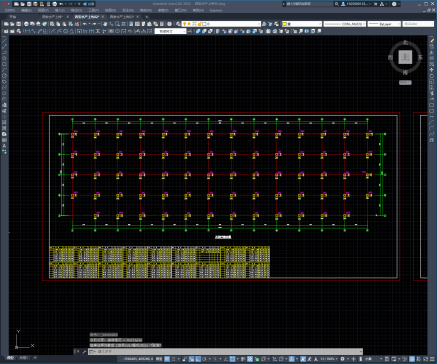Toggle snap mode in status bar
437x364 pixels.
click(x=173, y=359)
